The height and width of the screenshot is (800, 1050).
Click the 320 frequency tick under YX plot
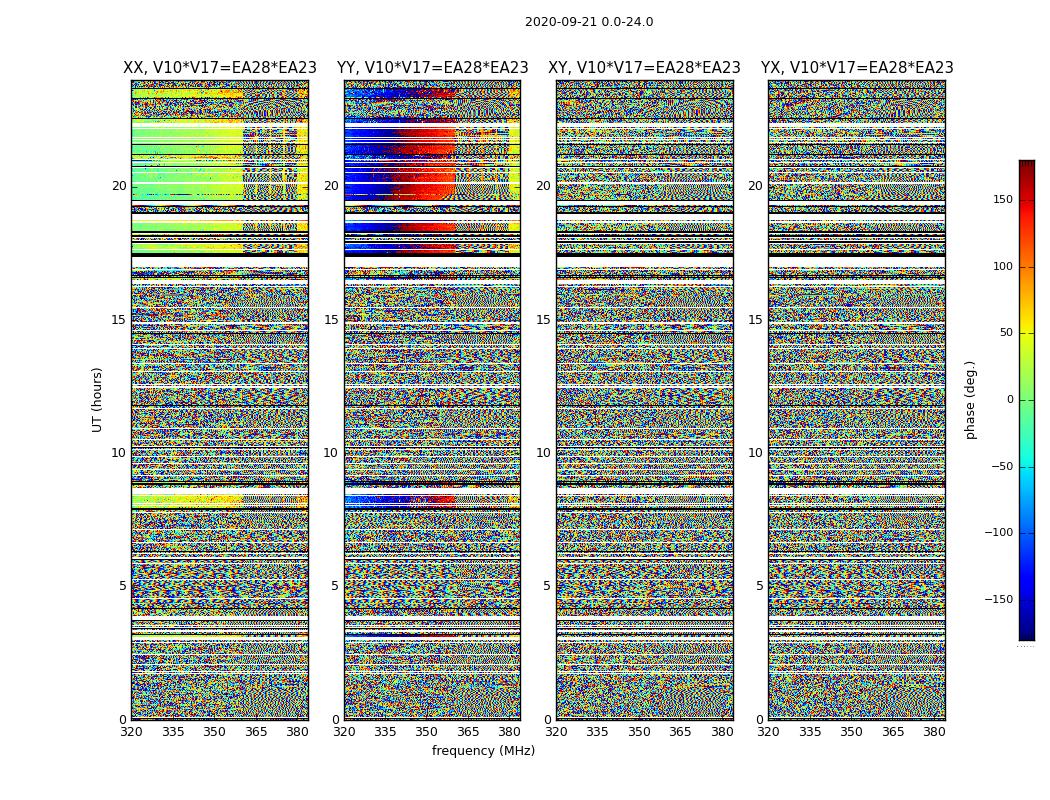(x=769, y=732)
